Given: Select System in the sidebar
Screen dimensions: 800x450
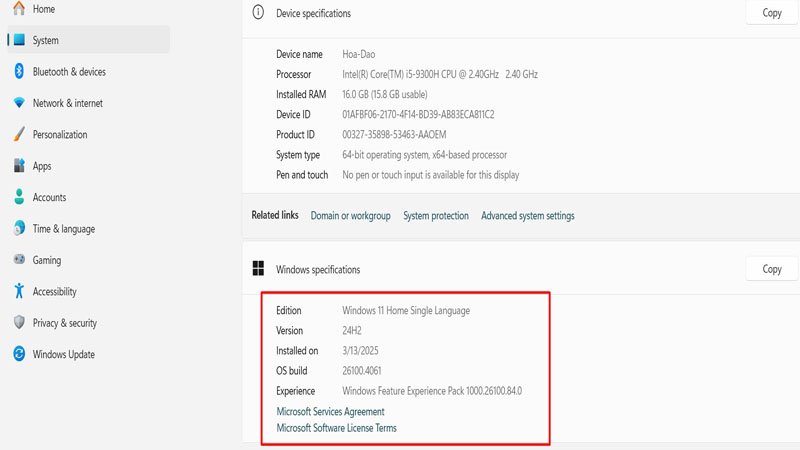Looking at the screenshot, I should [x=88, y=40].
